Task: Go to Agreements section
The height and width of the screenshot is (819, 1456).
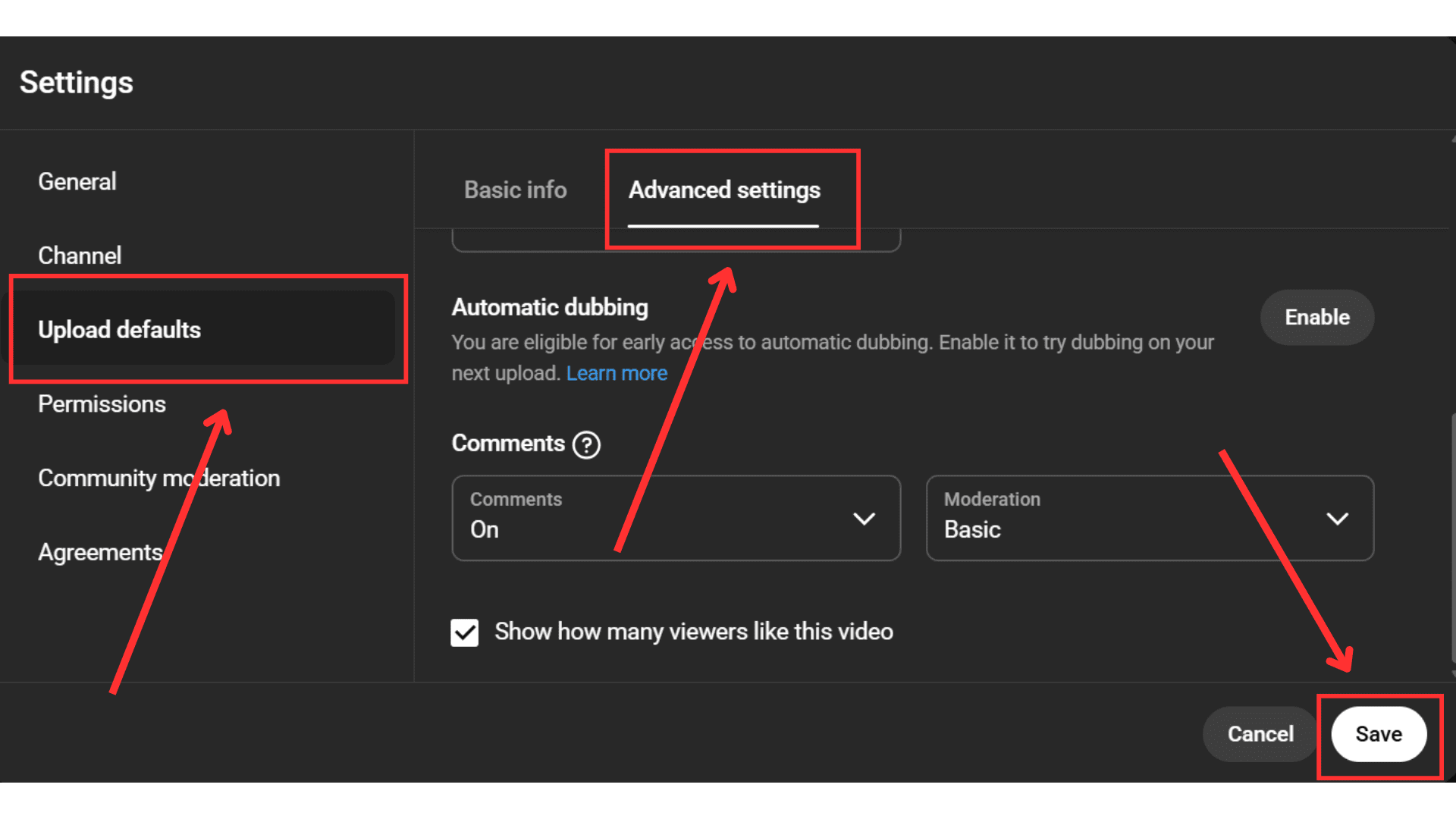Action: [100, 552]
